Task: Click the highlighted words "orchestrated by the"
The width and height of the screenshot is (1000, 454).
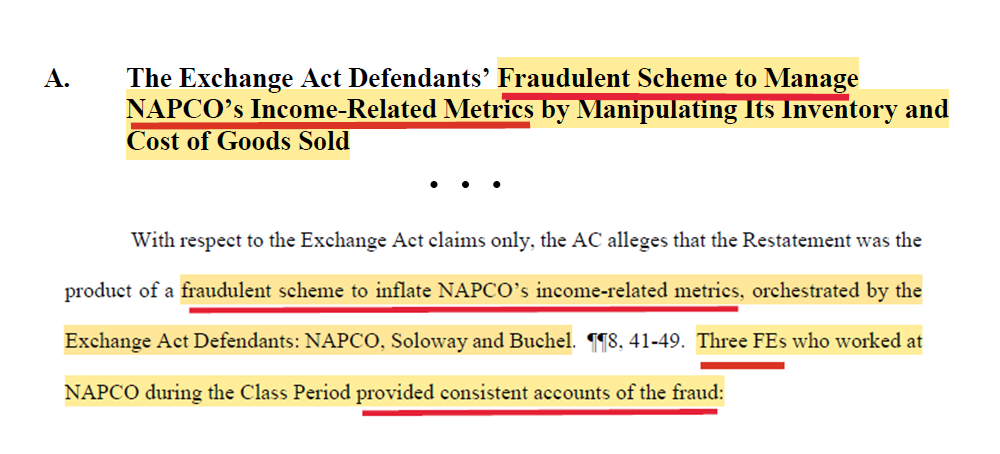Action: click(x=836, y=291)
